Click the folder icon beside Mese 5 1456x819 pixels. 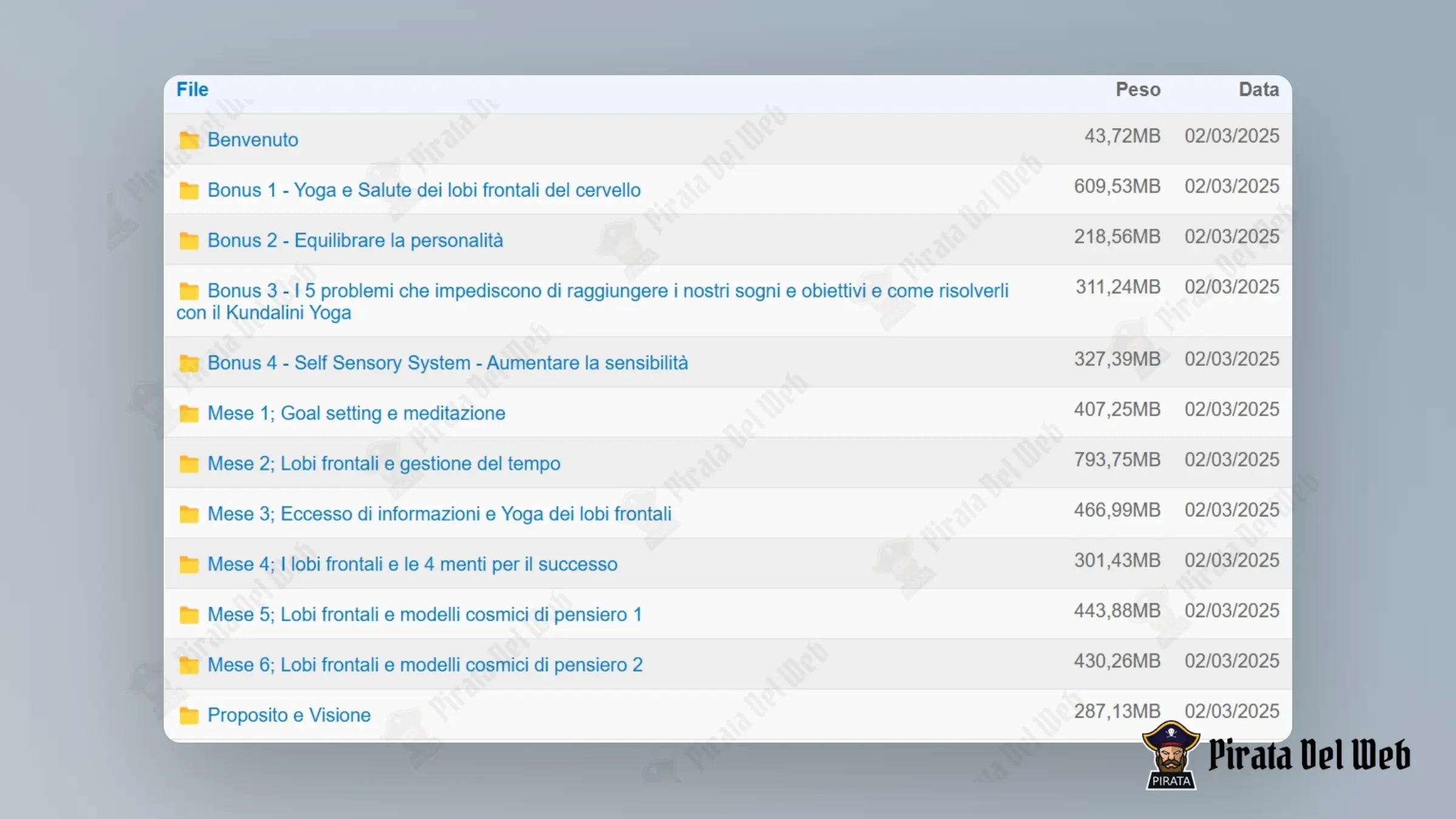(x=189, y=615)
